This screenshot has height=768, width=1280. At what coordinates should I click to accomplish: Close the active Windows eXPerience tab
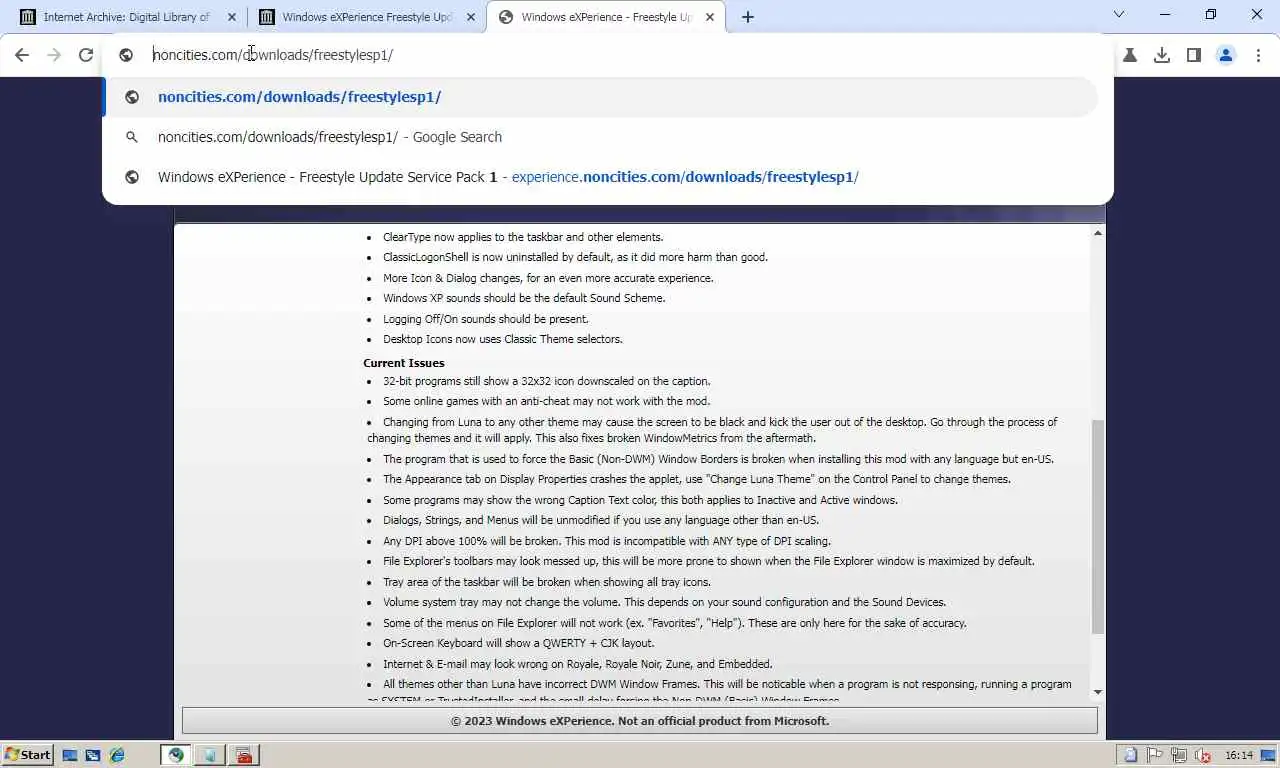coord(710,17)
